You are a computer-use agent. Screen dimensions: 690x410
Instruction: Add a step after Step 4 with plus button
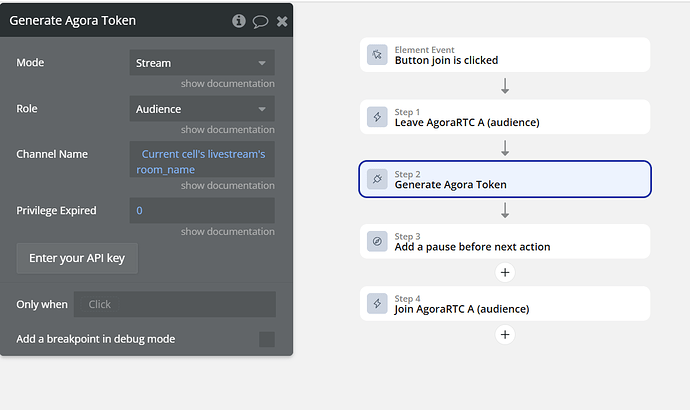[x=505, y=335]
